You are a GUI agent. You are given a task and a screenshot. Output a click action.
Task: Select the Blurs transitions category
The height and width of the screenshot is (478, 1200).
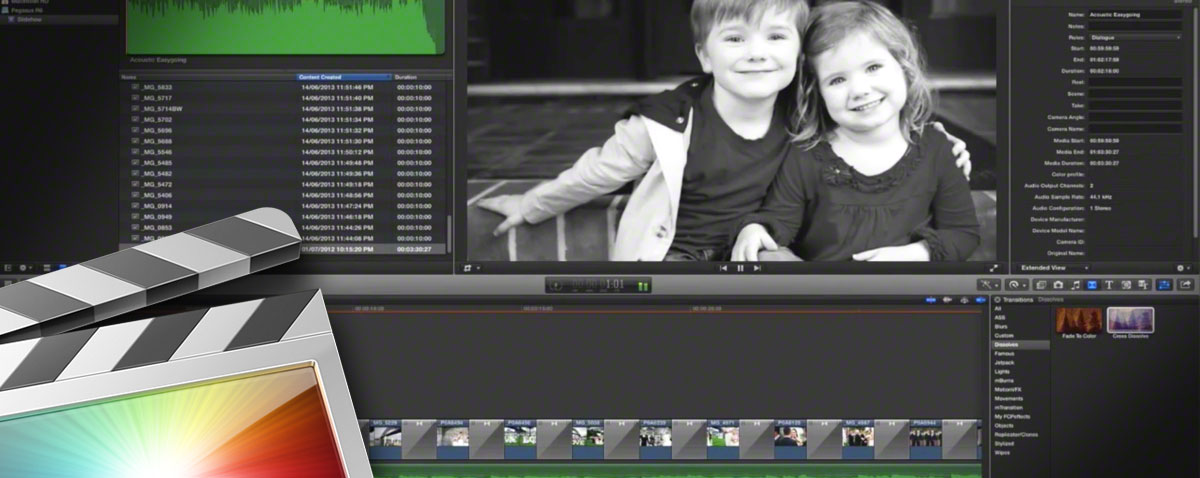(1002, 326)
